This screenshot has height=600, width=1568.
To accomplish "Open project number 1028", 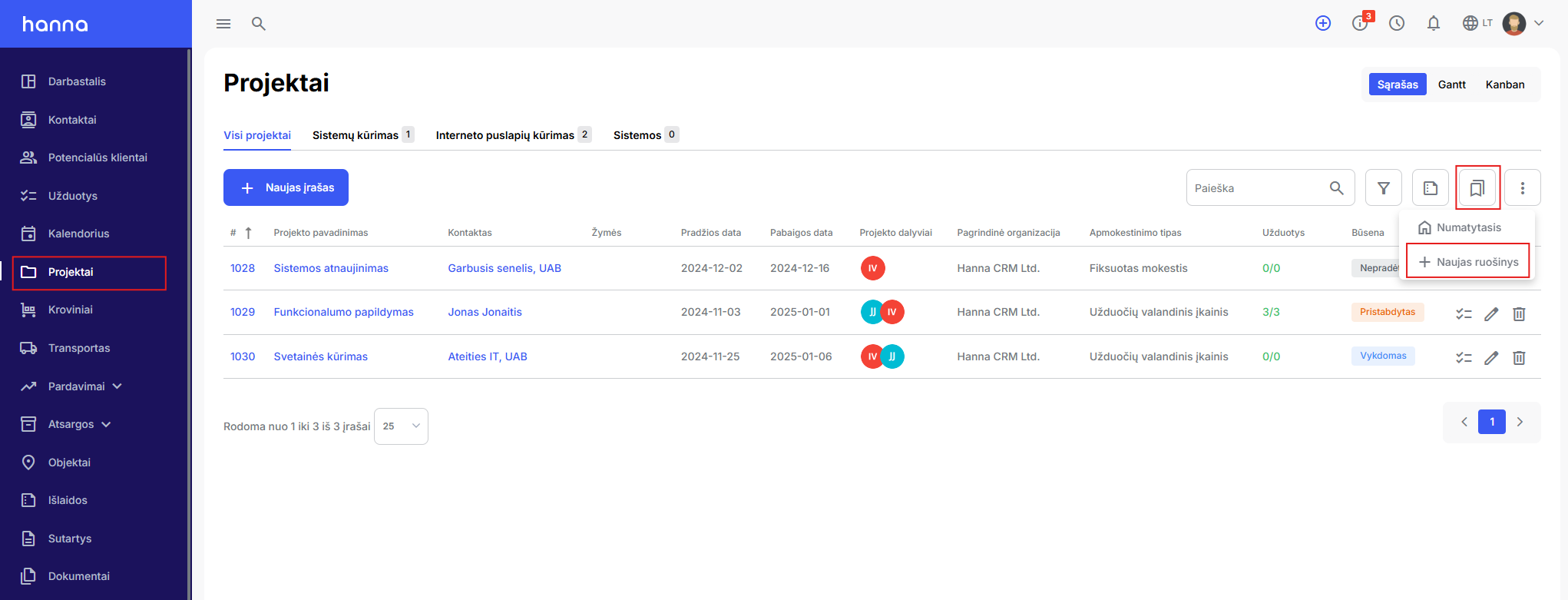I will [243, 268].
